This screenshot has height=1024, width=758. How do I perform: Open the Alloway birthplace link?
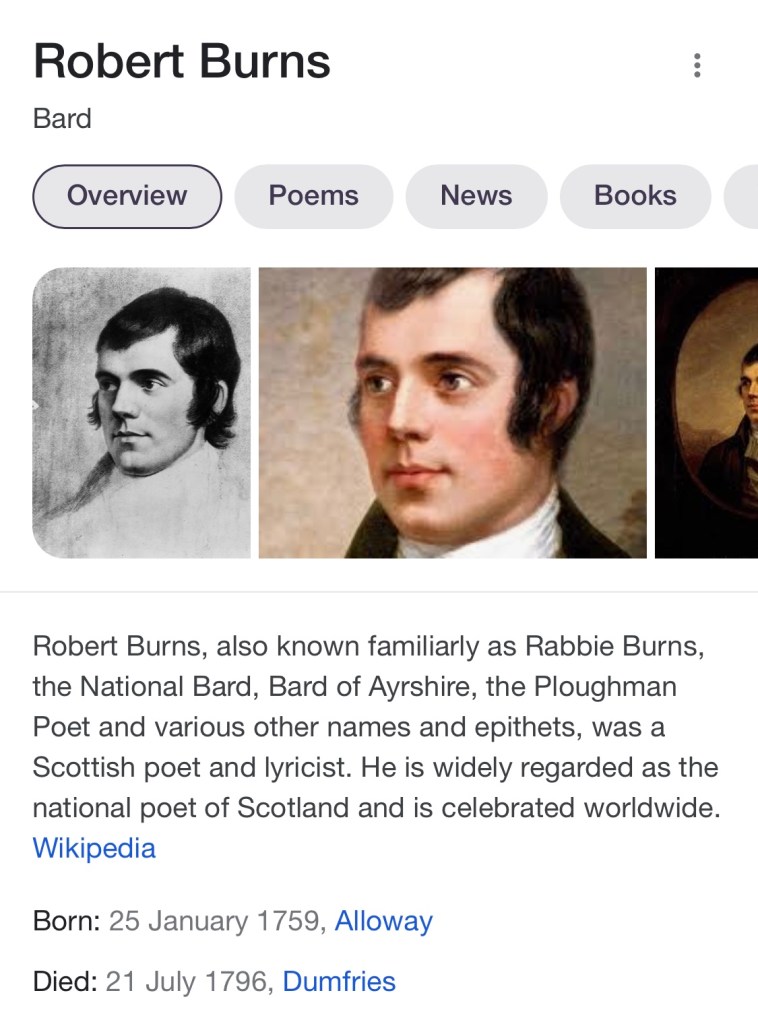[383, 920]
